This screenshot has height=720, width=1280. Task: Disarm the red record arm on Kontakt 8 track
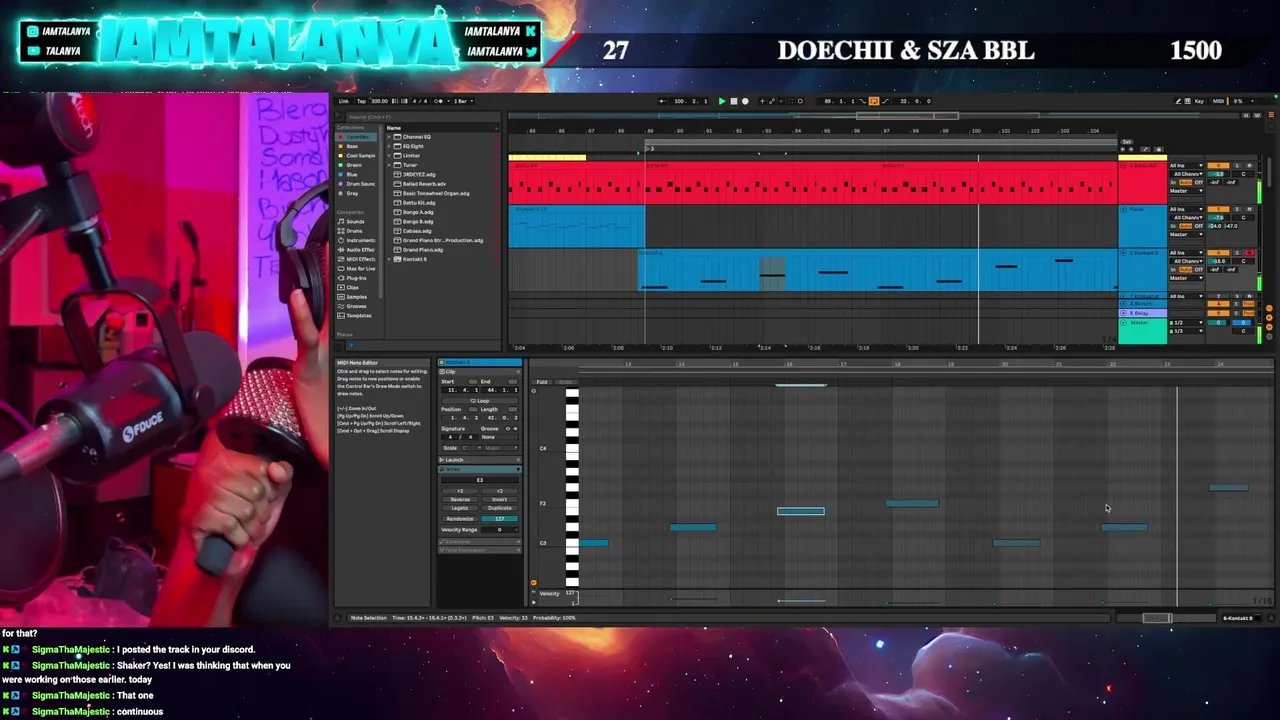pyautogui.click(x=1249, y=253)
